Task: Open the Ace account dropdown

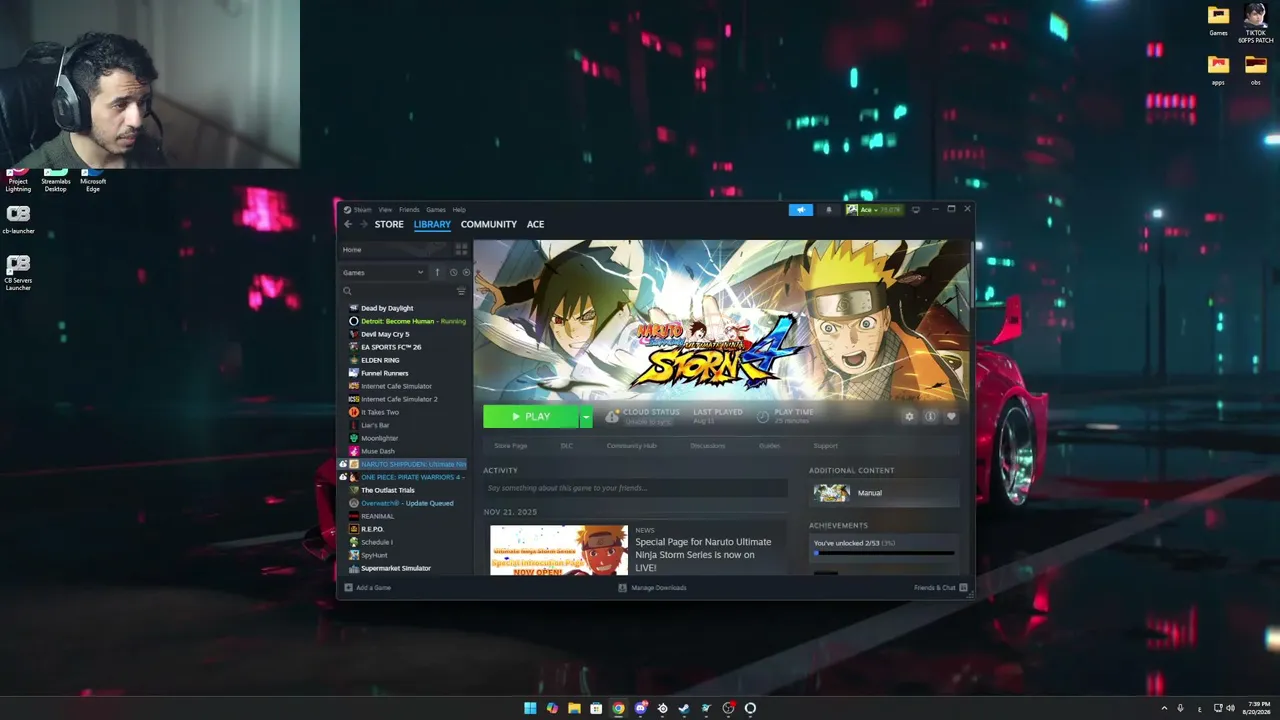Action: point(874,210)
